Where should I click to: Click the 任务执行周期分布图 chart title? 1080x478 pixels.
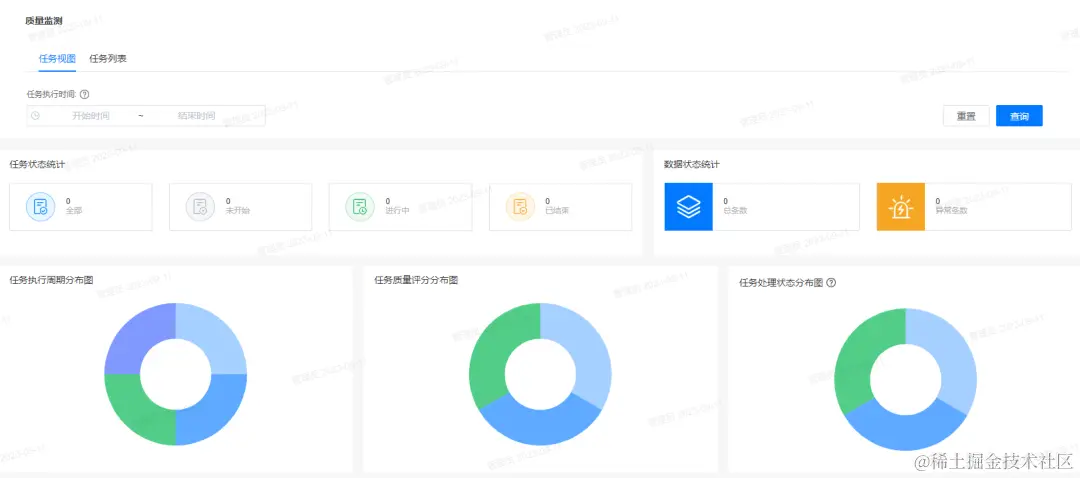[x=52, y=280]
